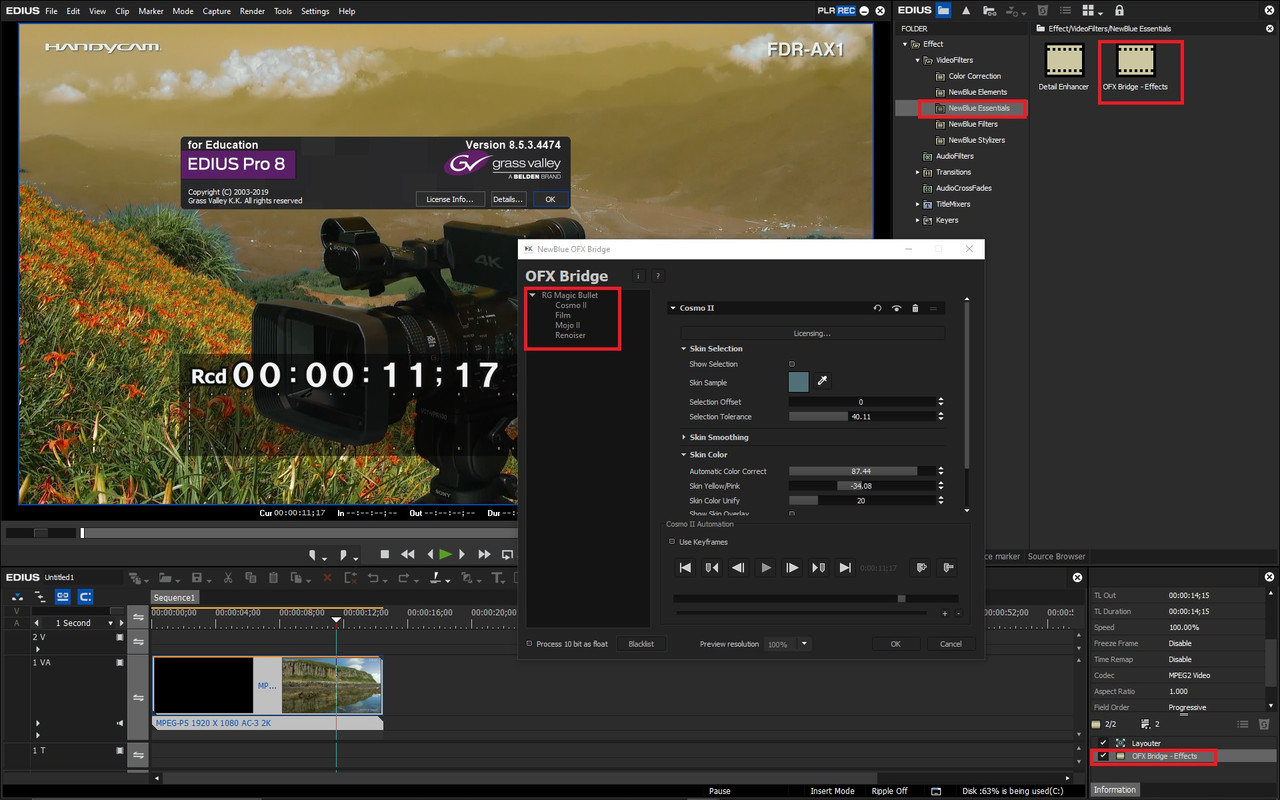The width and height of the screenshot is (1280, 800).
Task: Expand Keyers folder in Effect tree
Action: pyautogui.click(x=918, y=220)
